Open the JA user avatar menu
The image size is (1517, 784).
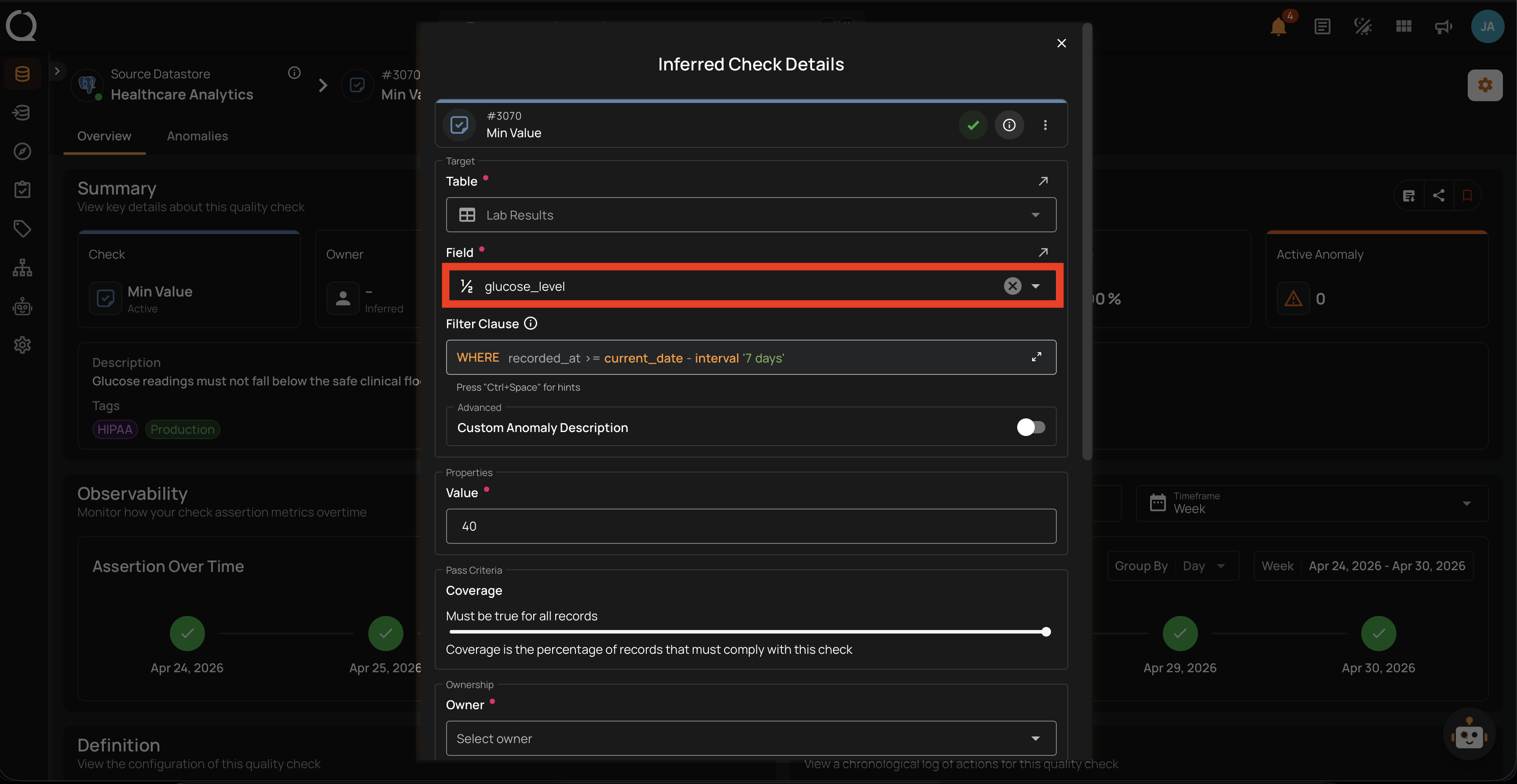point(1488,26)
